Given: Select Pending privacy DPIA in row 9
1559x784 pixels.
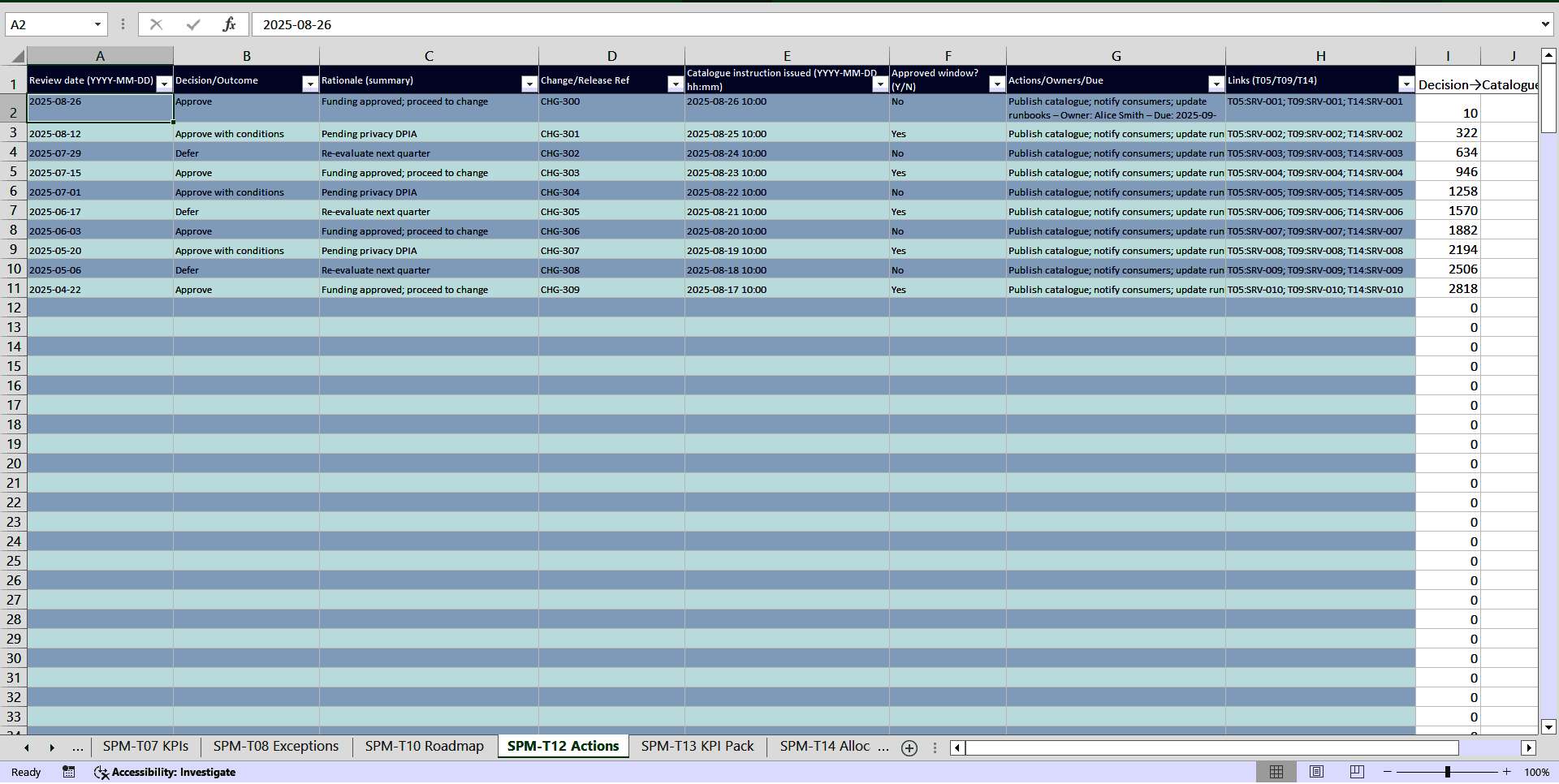Looking at the screenshot, I should pyautogui.click(x=429, y=250).
